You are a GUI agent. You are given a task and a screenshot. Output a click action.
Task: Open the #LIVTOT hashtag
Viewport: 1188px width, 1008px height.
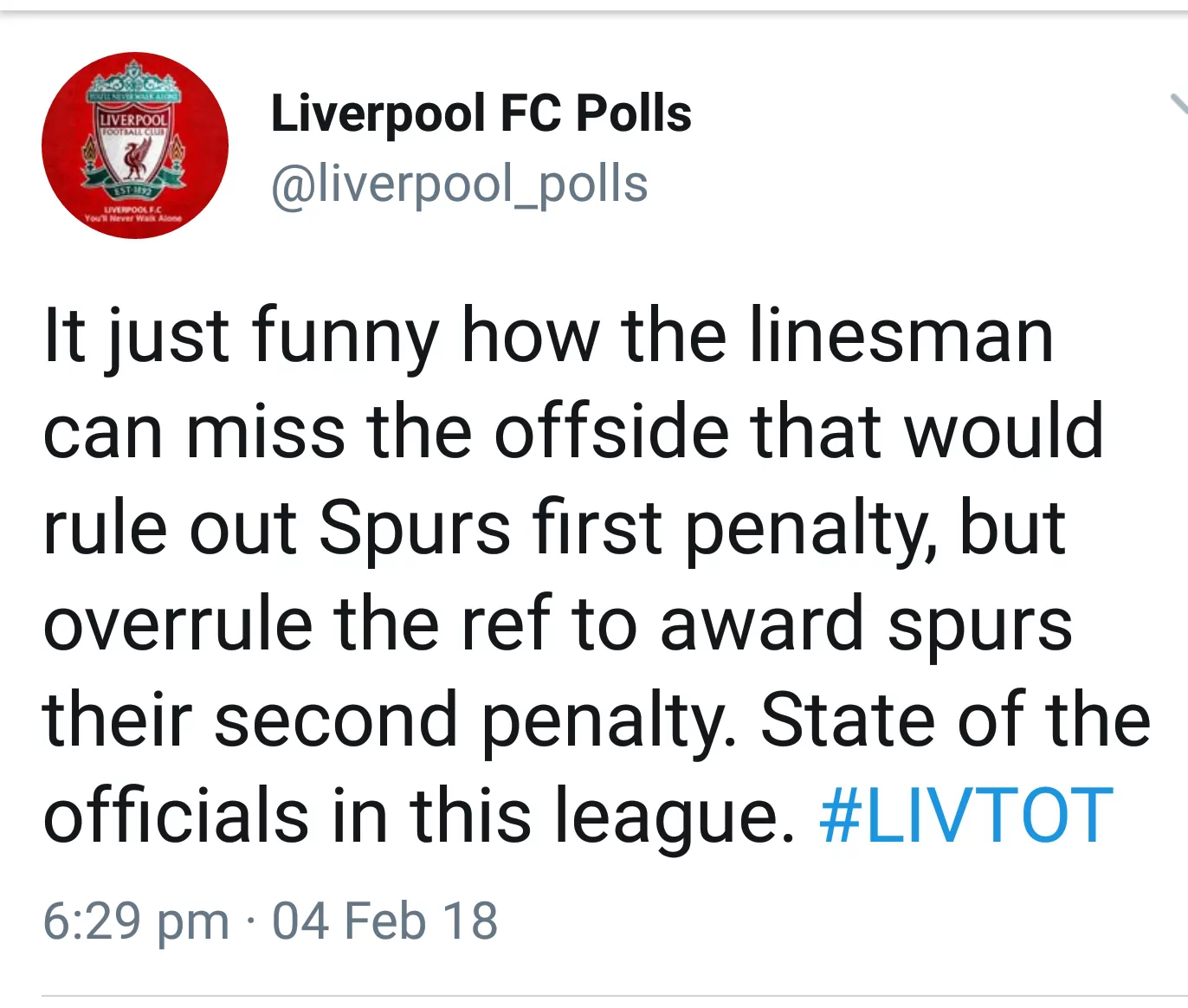tap(965, 816)
